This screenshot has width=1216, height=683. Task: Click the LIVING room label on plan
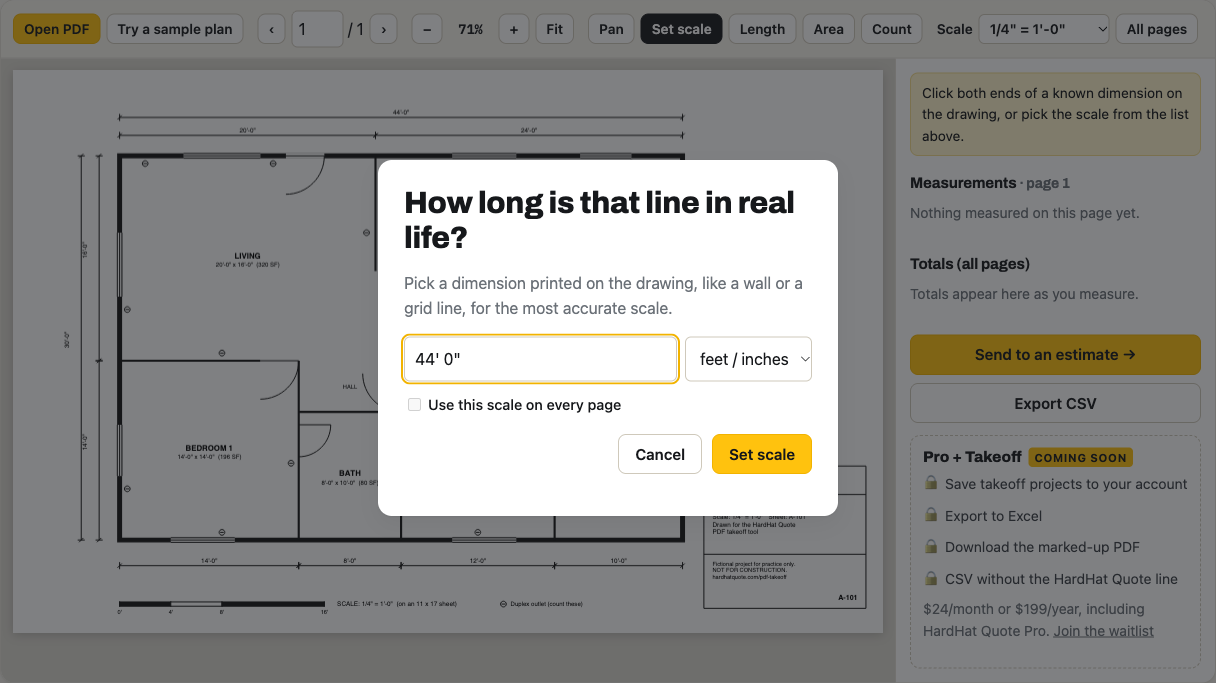(x=247, y=256)
